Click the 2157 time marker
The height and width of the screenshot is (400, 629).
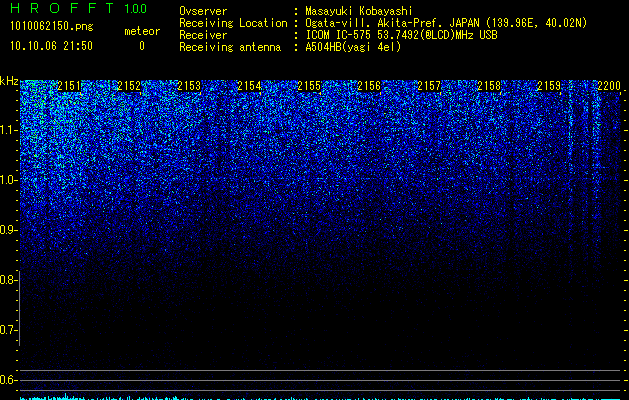(x=429, y=86)
